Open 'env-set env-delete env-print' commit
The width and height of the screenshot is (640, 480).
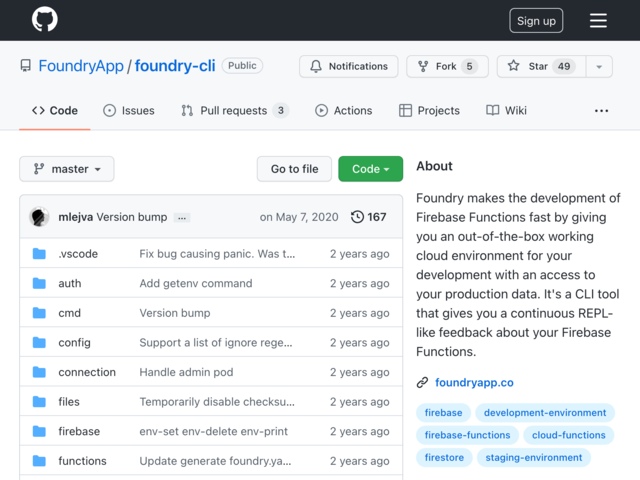(213, 431)
